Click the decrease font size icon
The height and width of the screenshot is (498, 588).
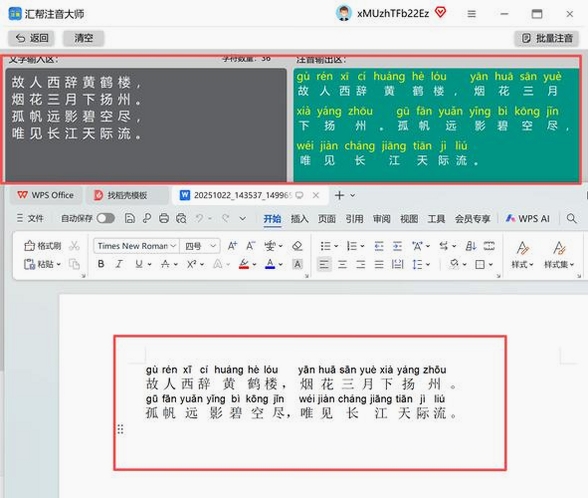[250, 246]
